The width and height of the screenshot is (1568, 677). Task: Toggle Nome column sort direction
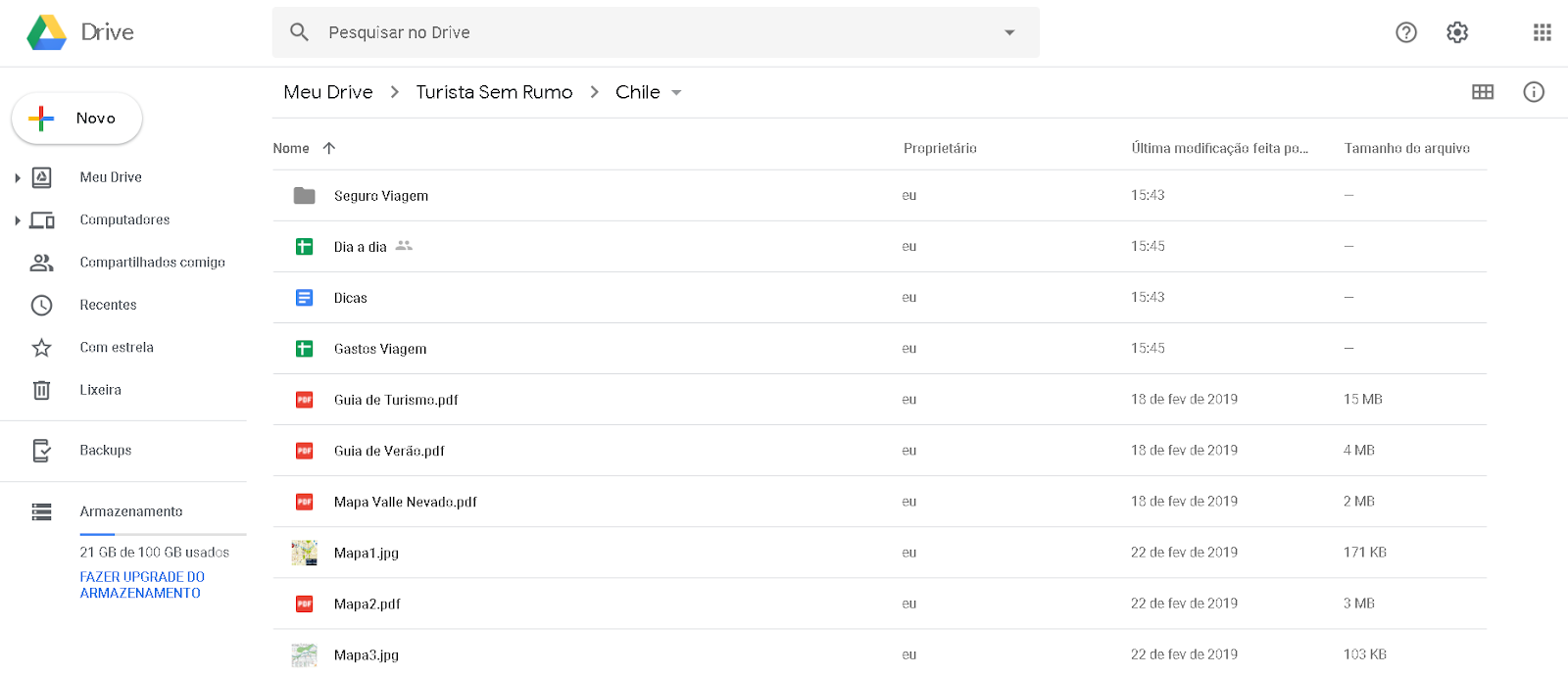329,148
